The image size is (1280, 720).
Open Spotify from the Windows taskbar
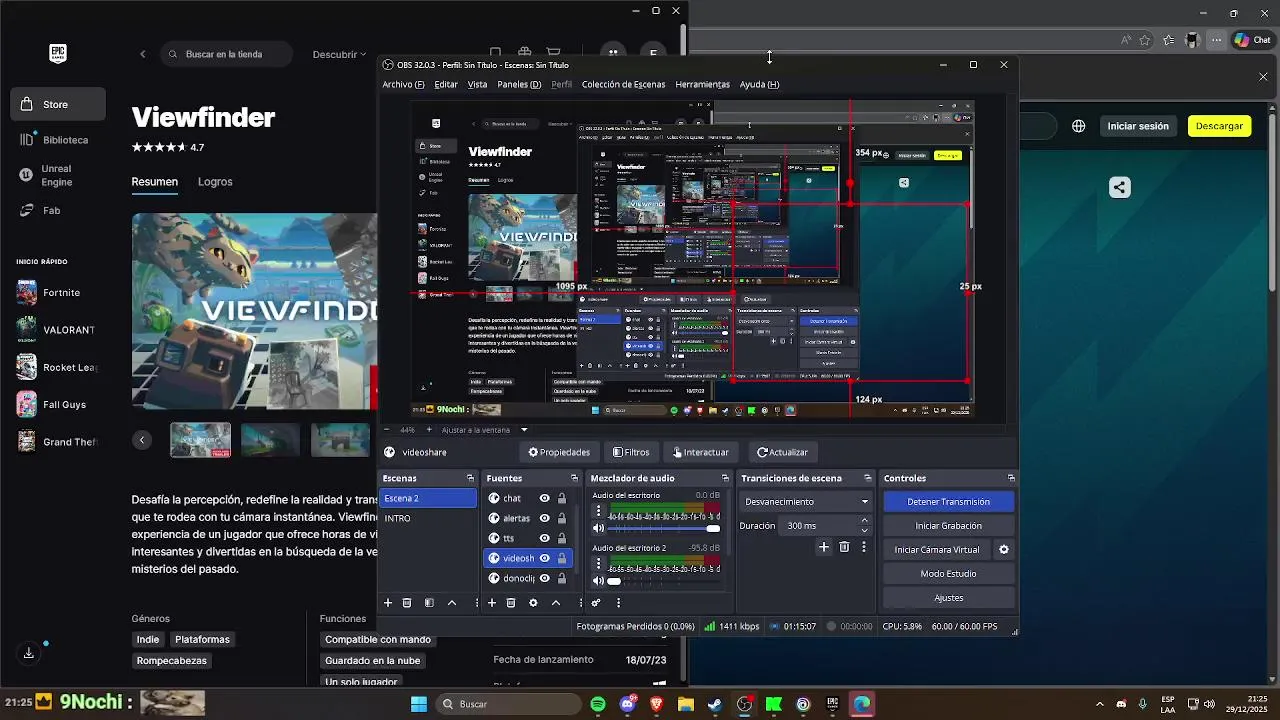[598, 704]
